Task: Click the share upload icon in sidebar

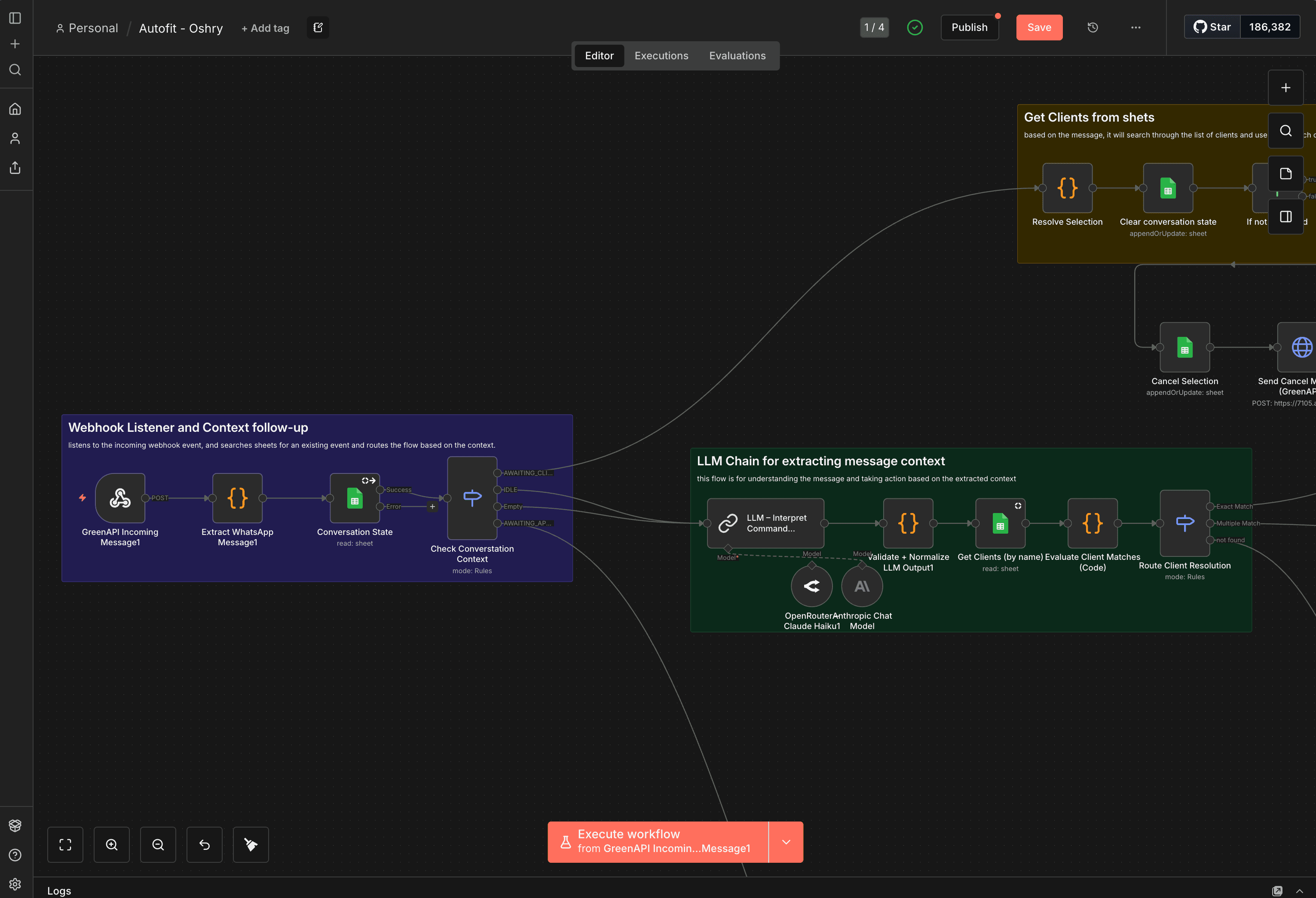Action: pos(15,168)
